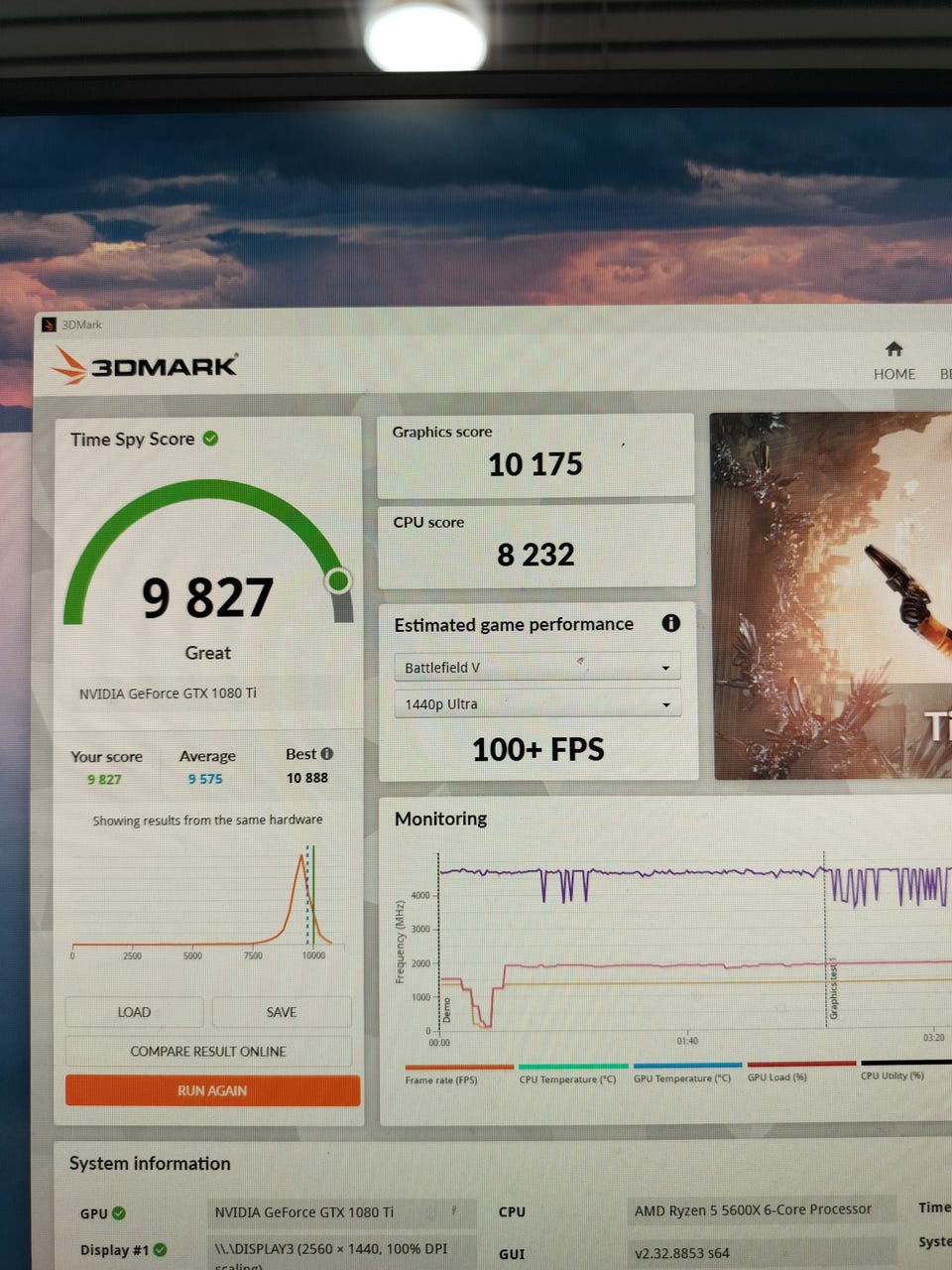Click the Demo marker in Monitoring chart
Image resolution: width=952 pixels, height=1270 pixels.
(446, 1010)
